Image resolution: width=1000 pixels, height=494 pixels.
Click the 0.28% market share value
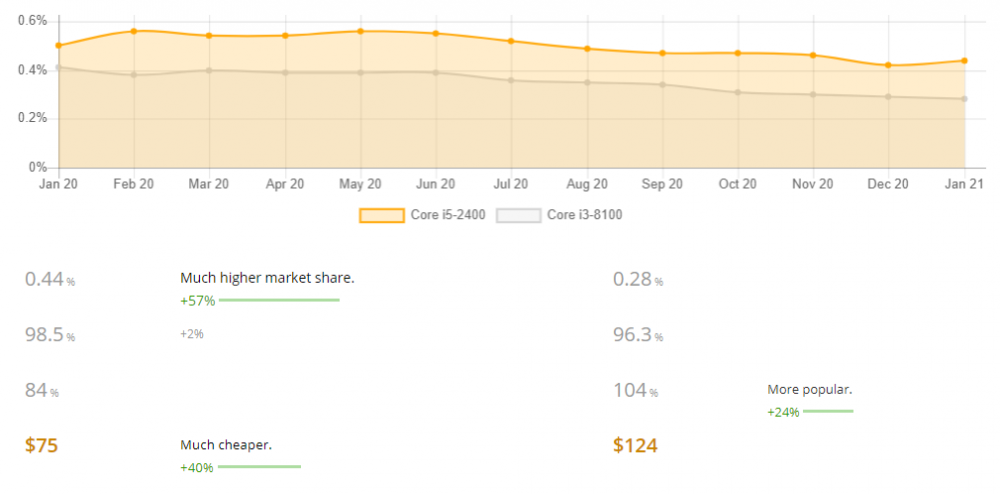pyautogui.click(x=638, y=280)
